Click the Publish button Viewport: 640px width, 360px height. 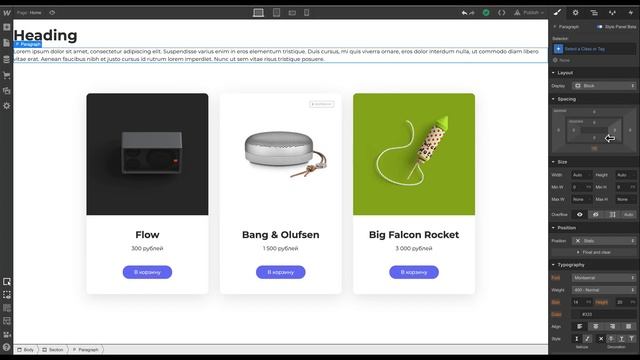click(529, 13)
